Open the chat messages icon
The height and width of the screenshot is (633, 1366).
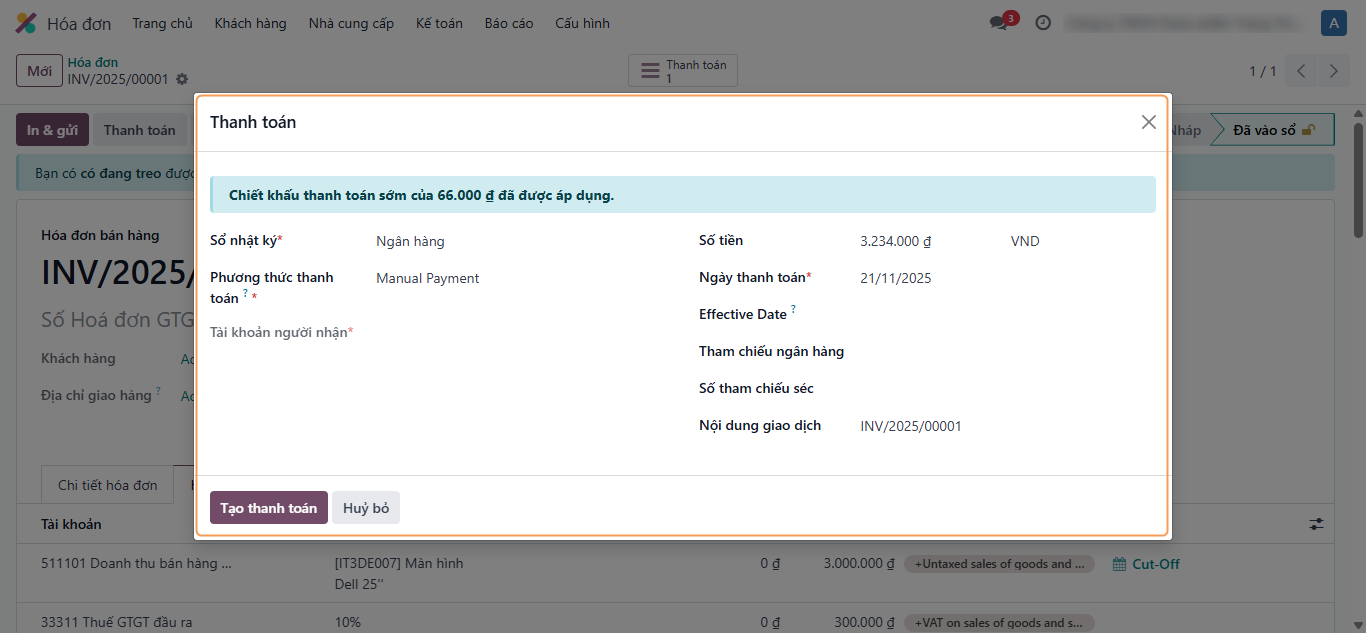999,23
